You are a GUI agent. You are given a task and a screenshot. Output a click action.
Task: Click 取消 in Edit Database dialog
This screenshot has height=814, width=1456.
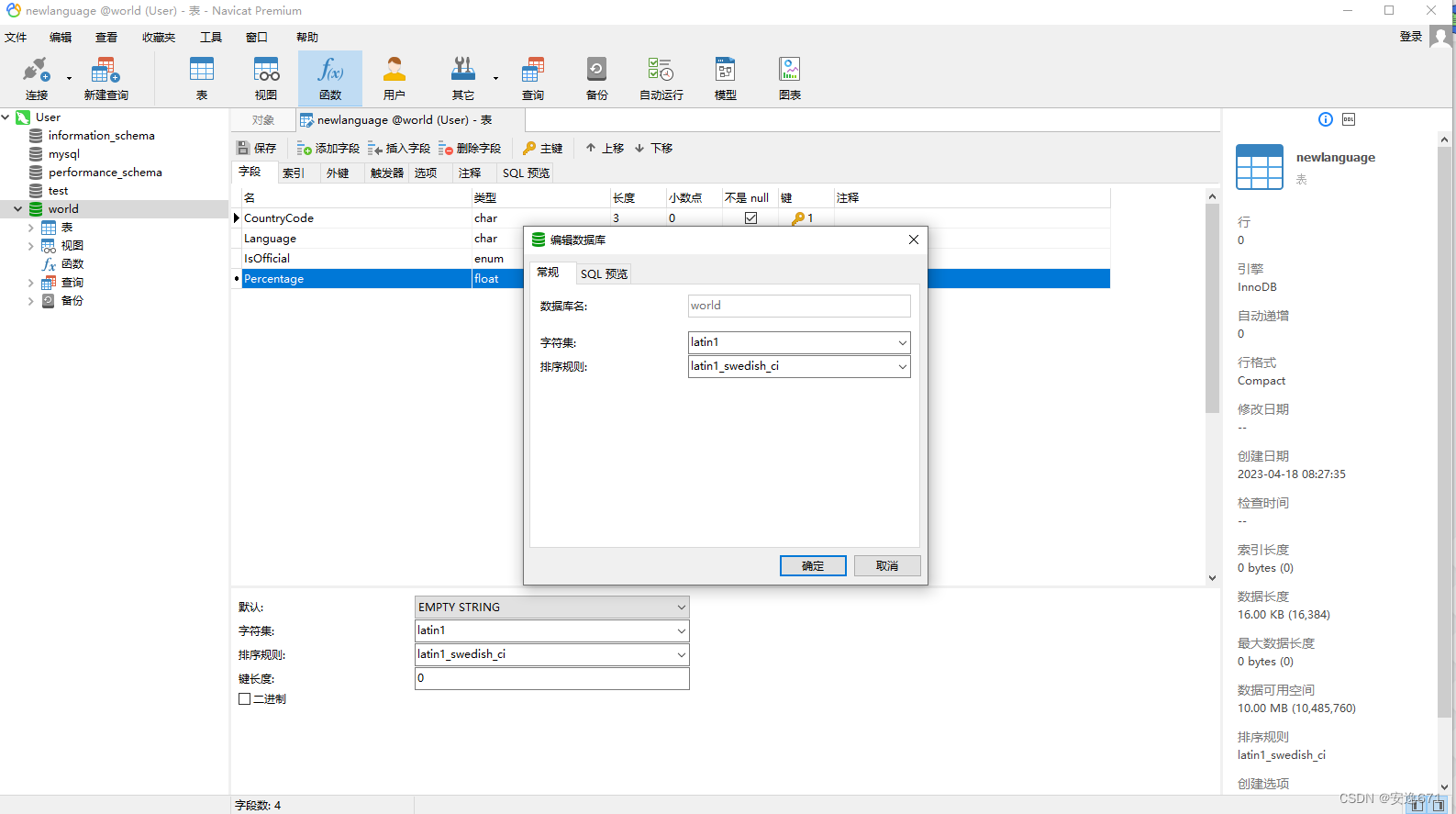(x=887, y=566)
